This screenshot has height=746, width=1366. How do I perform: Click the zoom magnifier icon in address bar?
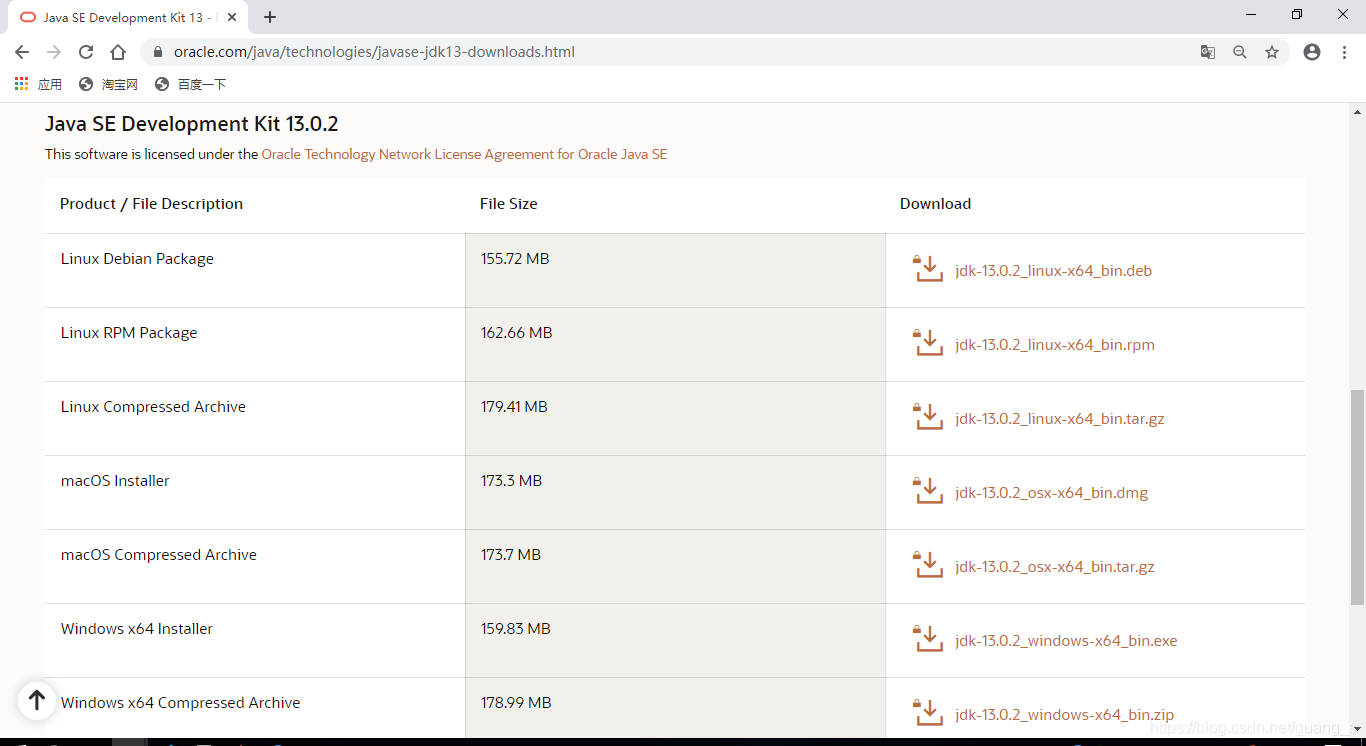pos(1240,52)
